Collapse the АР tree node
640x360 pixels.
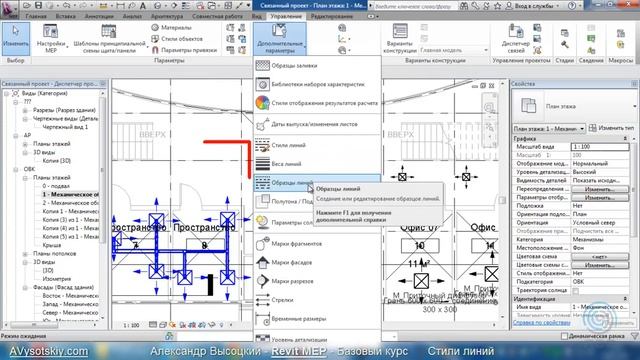pos(16,136)
